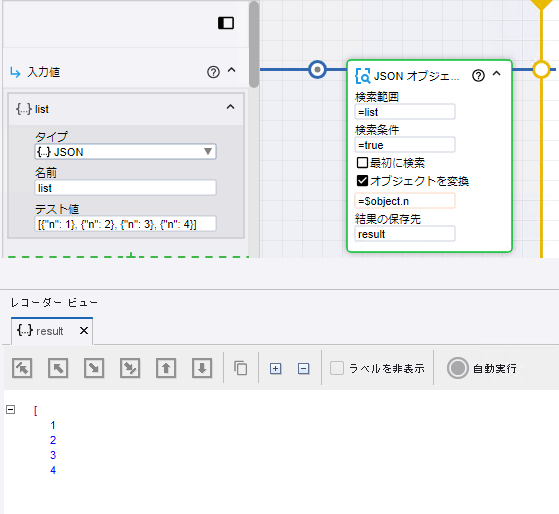559x514 pixels.
Task: Click the JSON search action icon
Action: coord(363,76)
